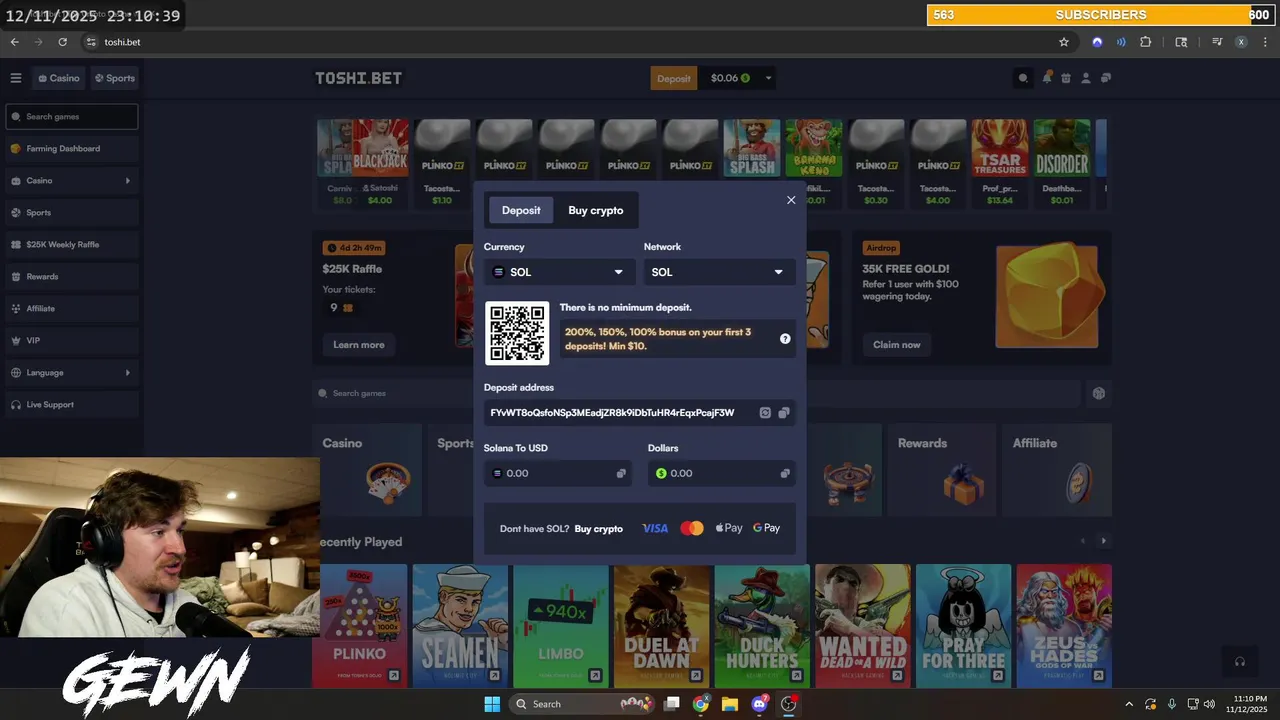Open the Limbo game thumbnail
The width and height of the screenshot is (1280, 720).
(x=561, y=626)
